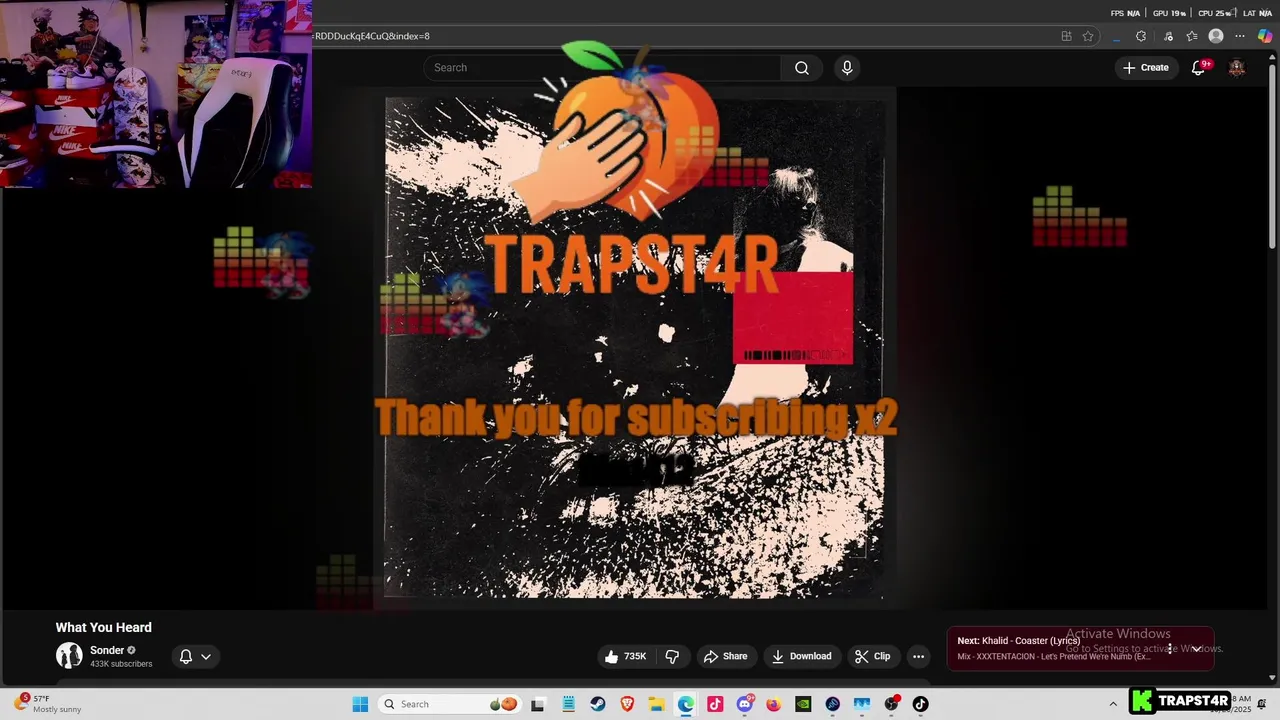Switch to Microsoft Edge on the taskbar
1280x720 pixels.
(x=685, y=704)
